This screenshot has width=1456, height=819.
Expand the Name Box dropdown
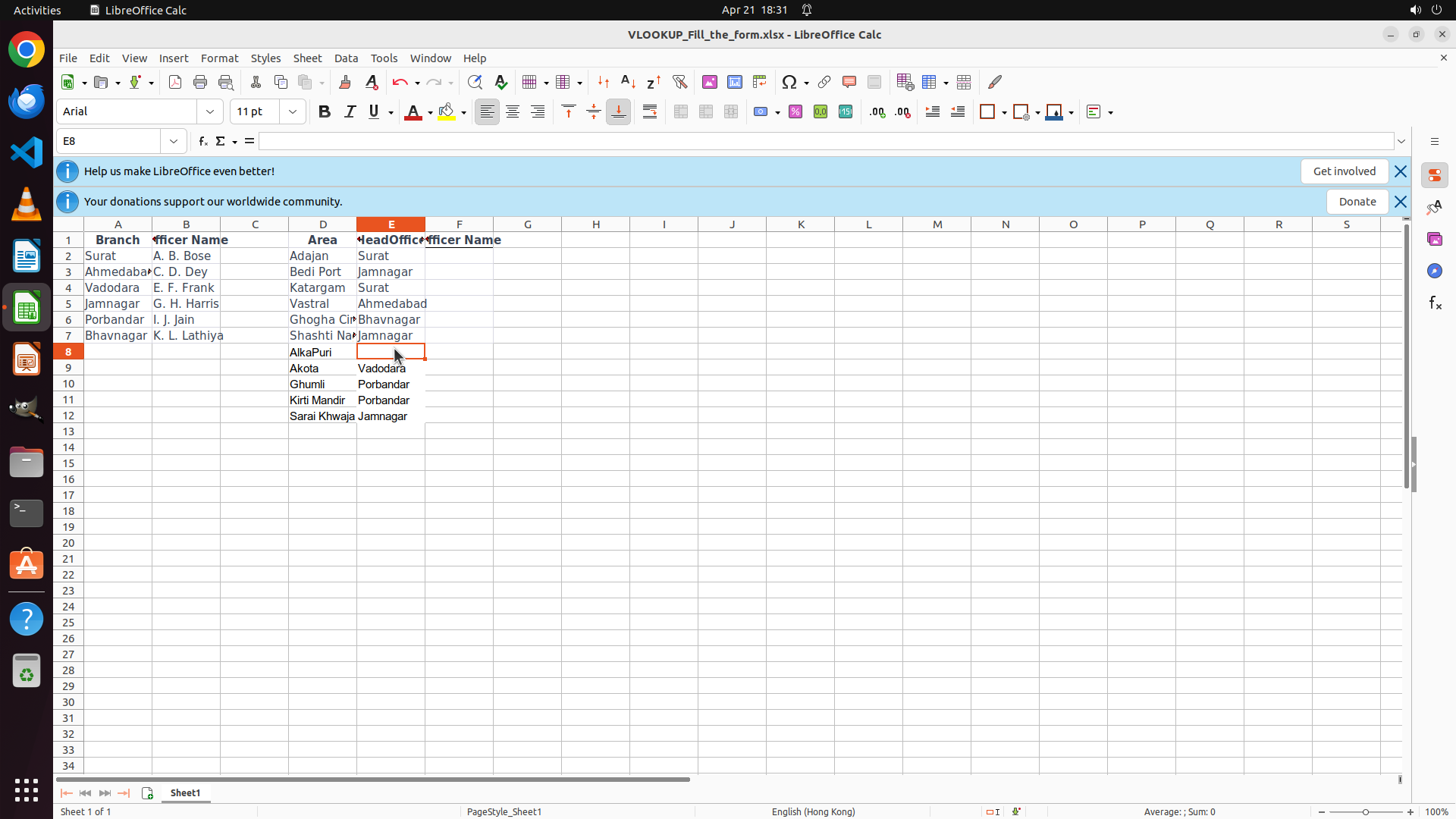tap(174, 141)
